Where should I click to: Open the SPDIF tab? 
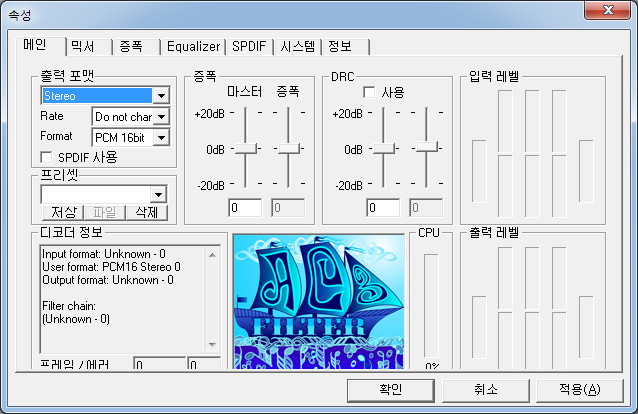[x=249, y=47]
